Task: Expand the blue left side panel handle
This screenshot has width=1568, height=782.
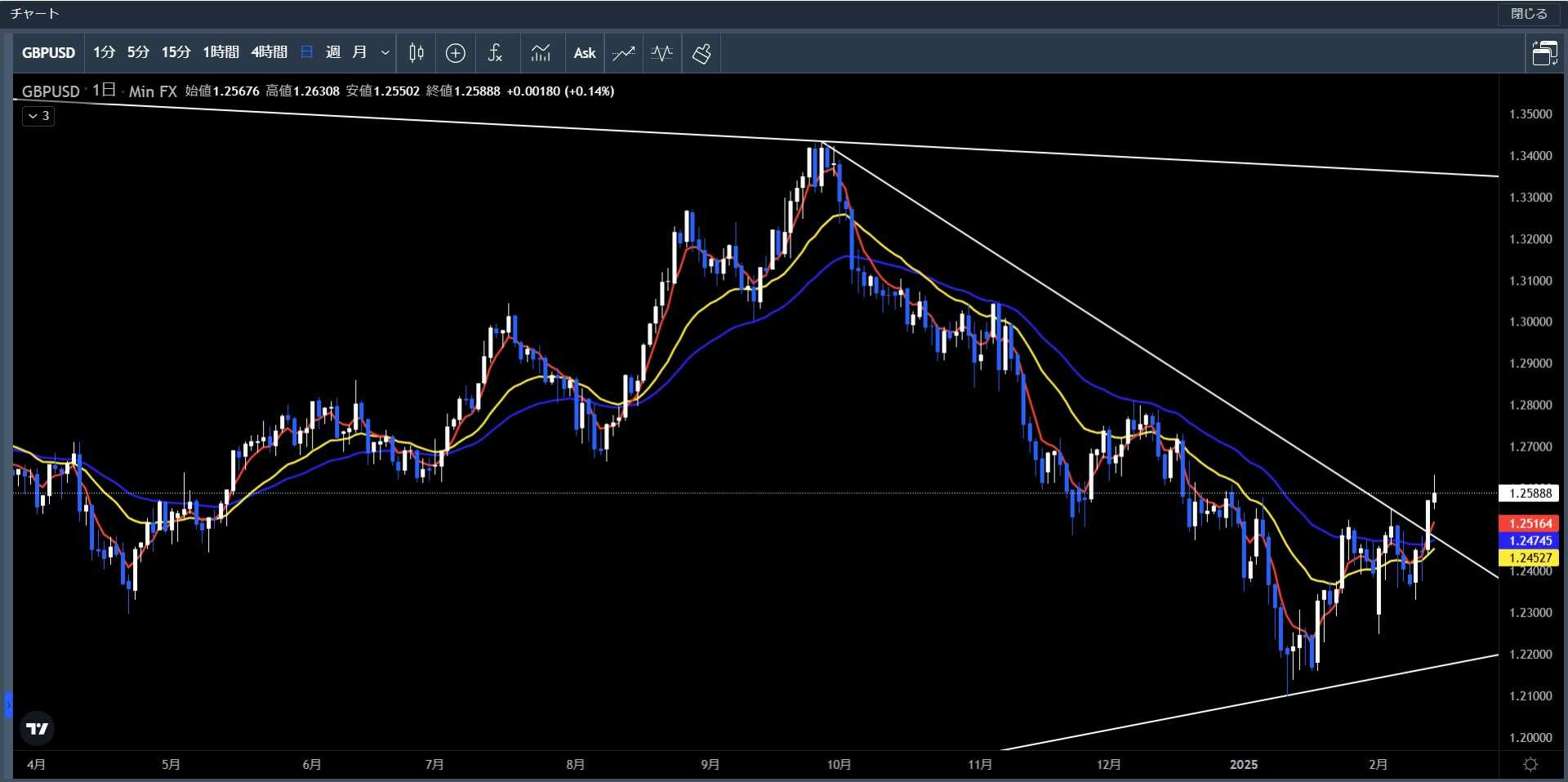Action: coord(8,704)
